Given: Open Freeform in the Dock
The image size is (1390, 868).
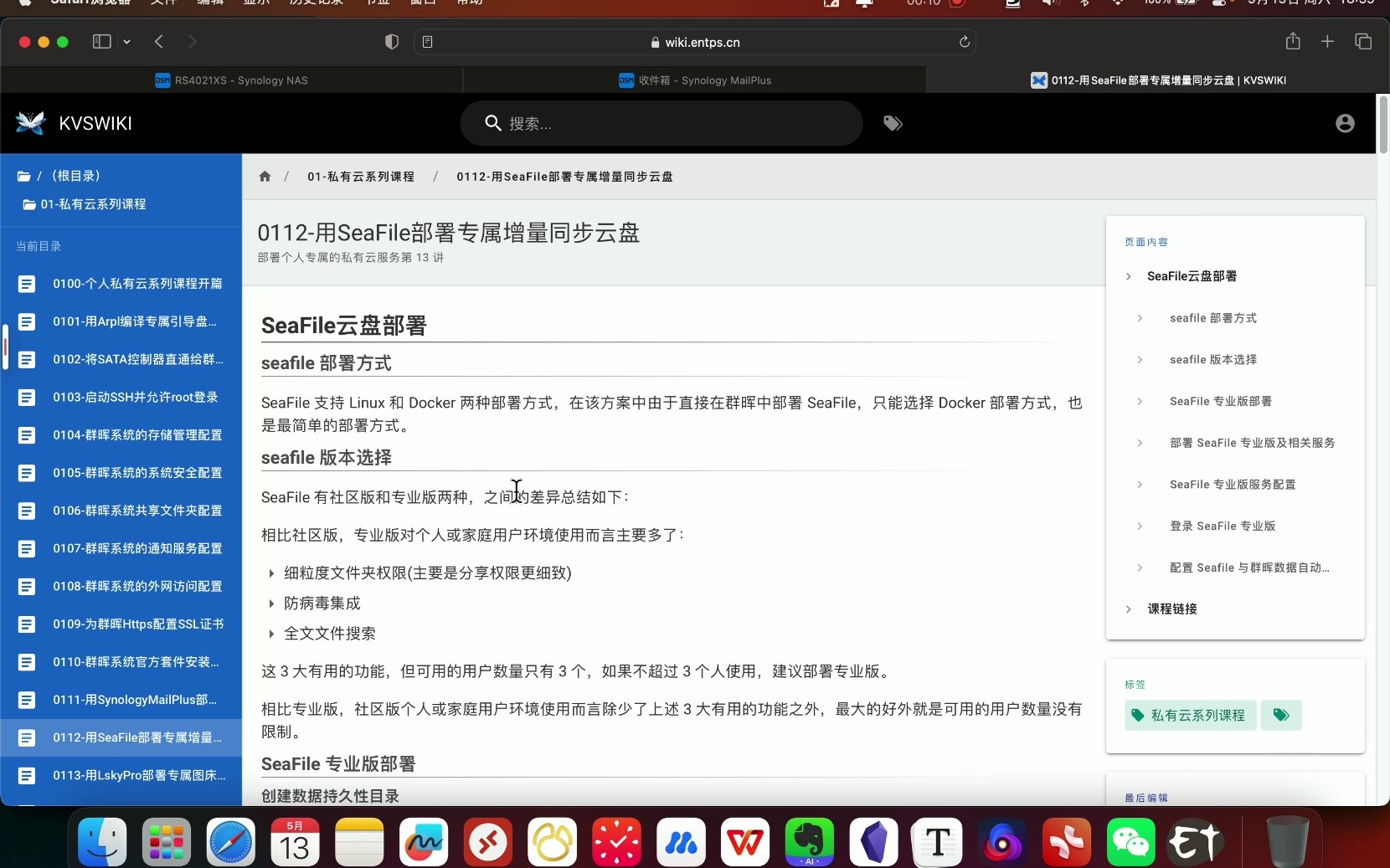Looking at the screenshot, I should tap(424, 841).
